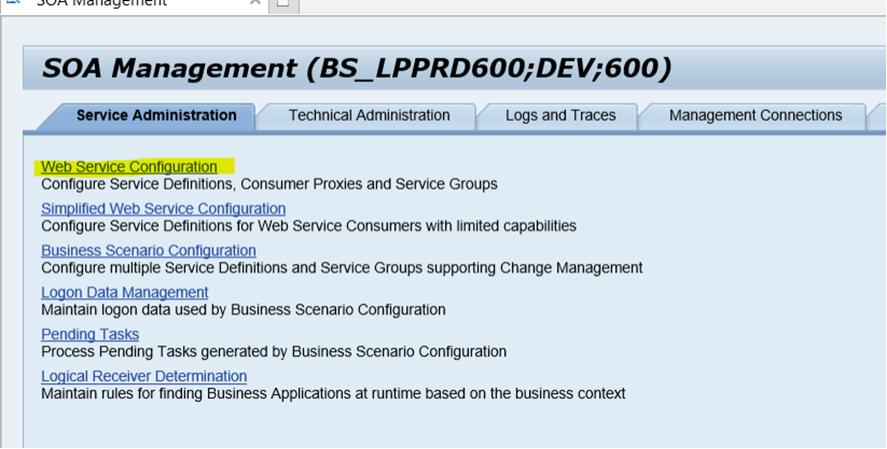This screenshot has width=887, height=449.
Task: Open a new browser tab
Action: point(283,3)
